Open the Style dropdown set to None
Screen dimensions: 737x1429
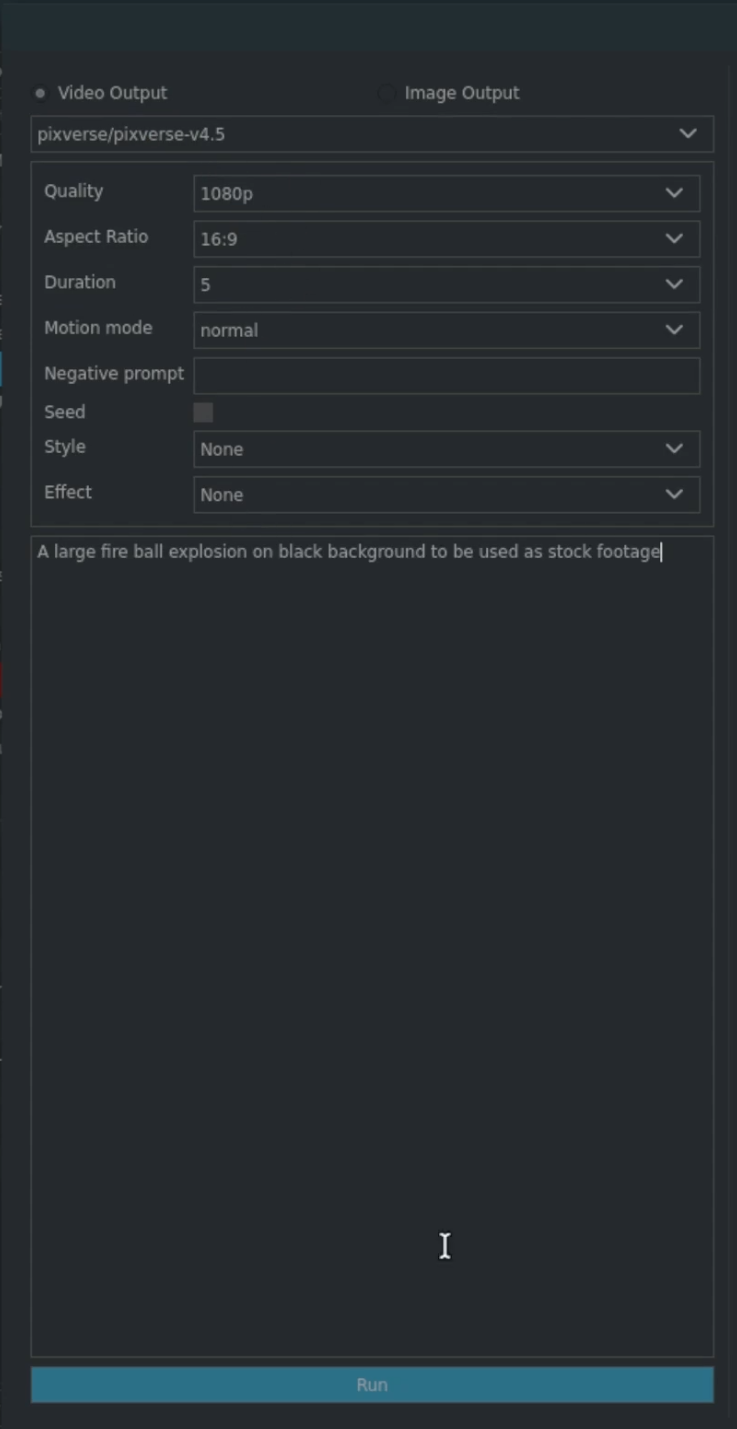point(446,449)
